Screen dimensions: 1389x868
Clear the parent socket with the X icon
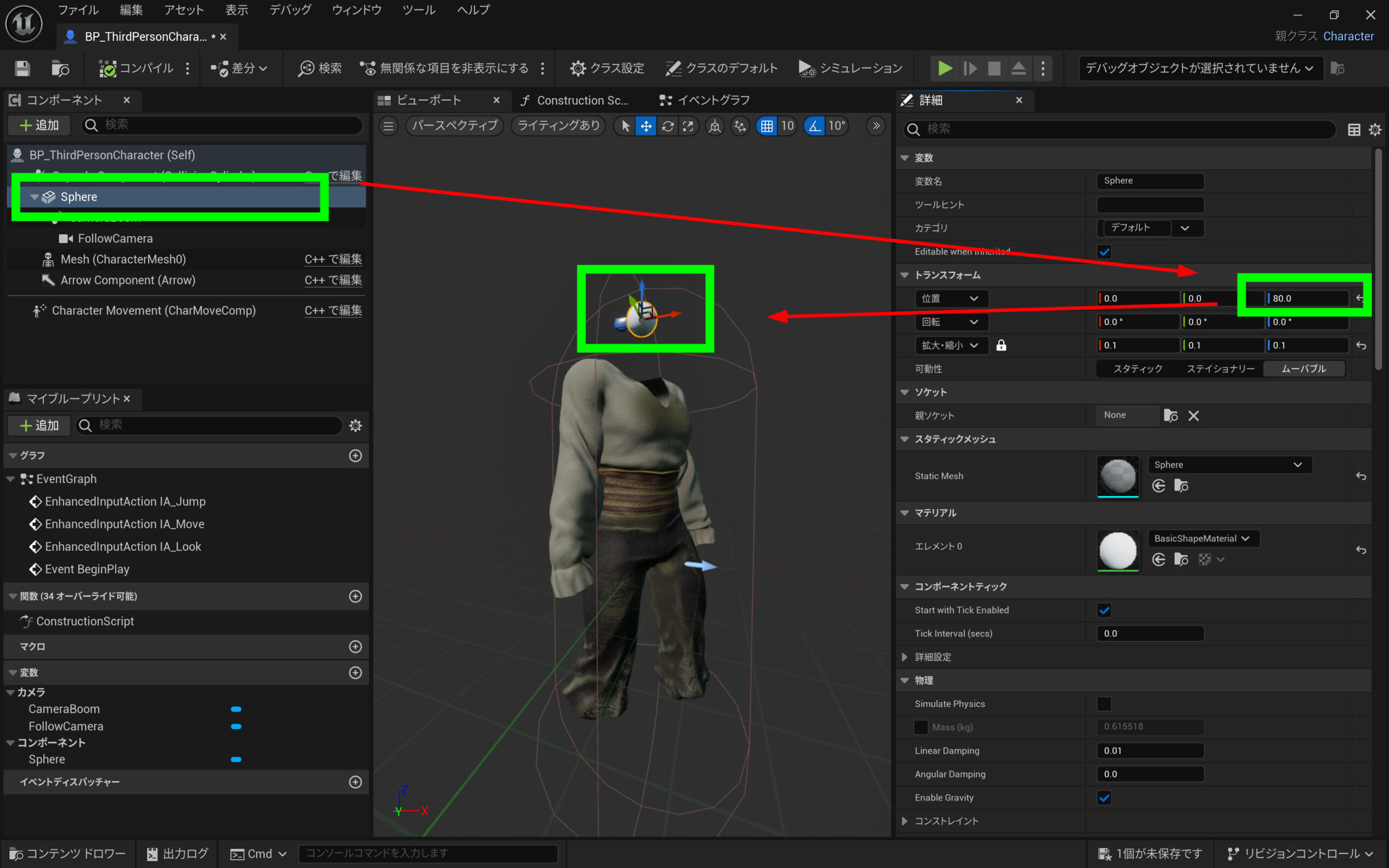(1193, 416)
